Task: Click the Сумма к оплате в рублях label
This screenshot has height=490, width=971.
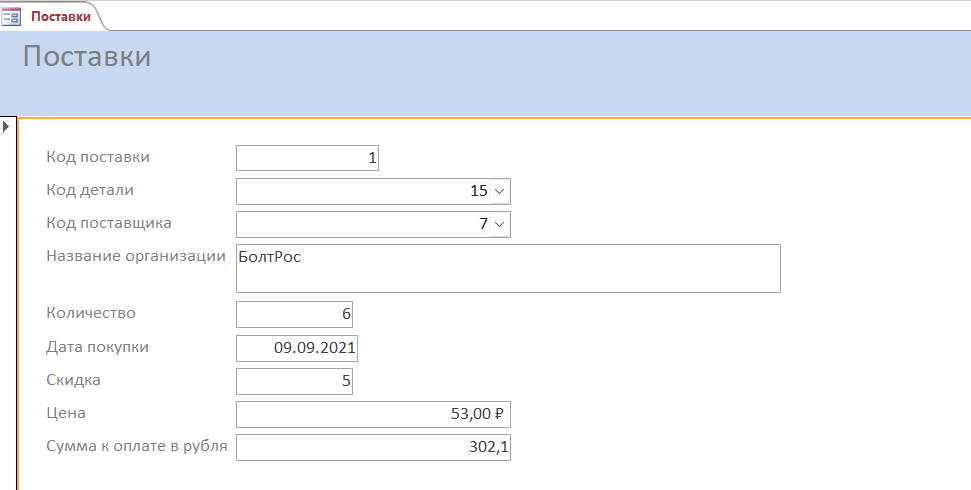Action: [x=137, y=446]
